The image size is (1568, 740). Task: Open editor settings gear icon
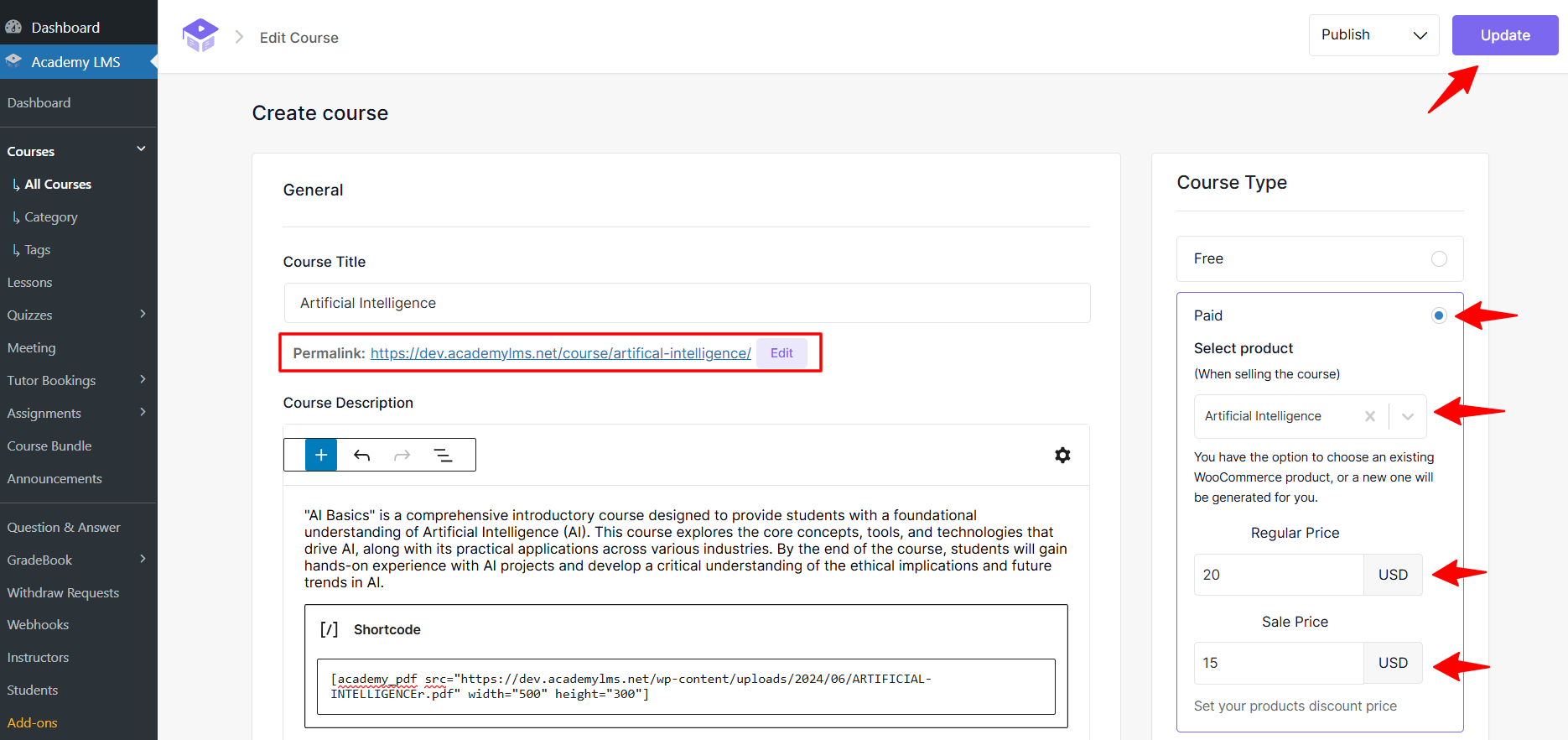pos(1062,455)
